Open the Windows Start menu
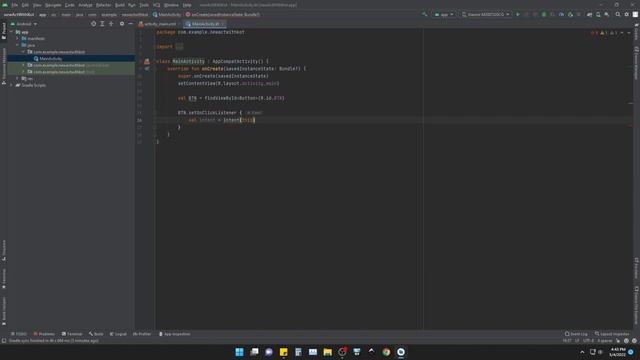The width and height of the screenshot is (640, 360). click(x=240, y=352)
